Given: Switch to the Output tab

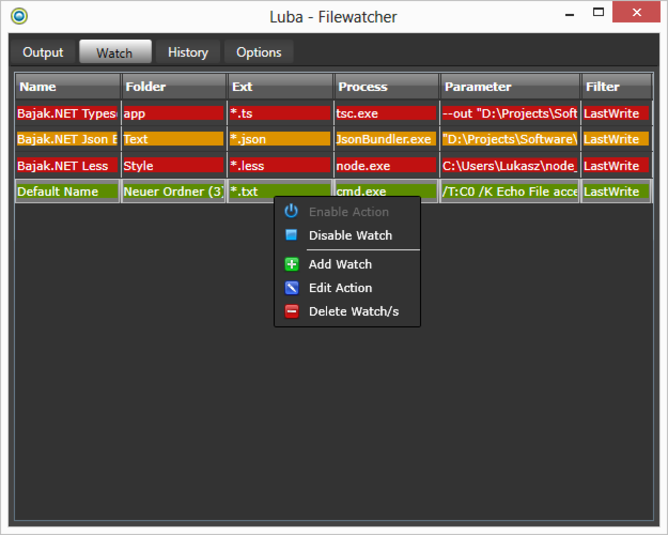Looking at the screenshot, I should (x=43, y=52).
